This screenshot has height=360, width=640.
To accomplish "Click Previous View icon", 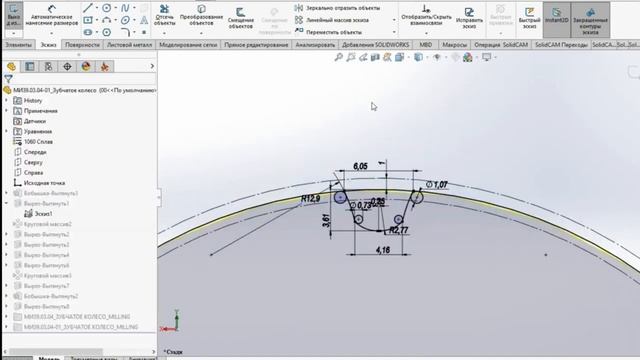I will click(363, 58).
